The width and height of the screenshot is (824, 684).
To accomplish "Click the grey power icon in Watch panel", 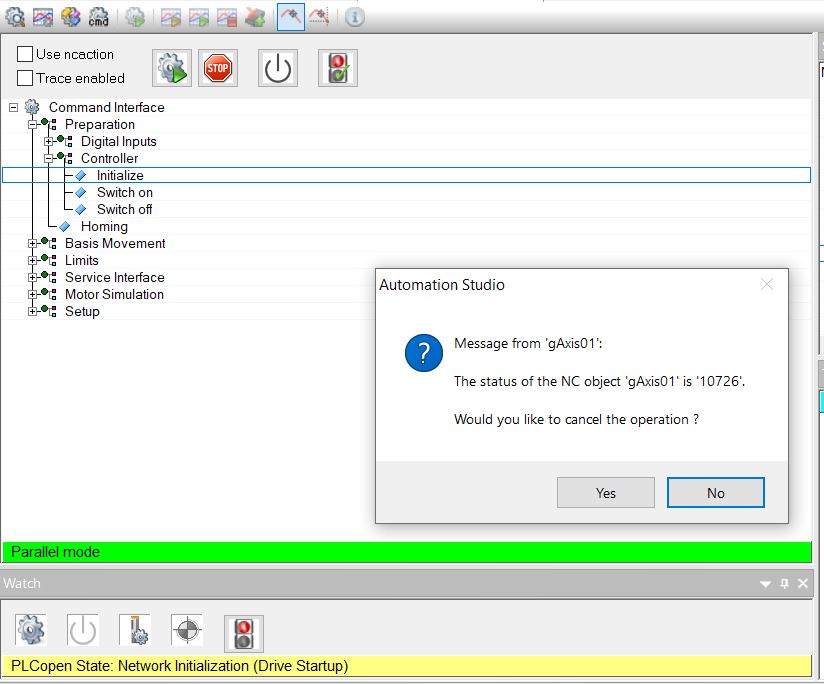I will coord(83,629).
